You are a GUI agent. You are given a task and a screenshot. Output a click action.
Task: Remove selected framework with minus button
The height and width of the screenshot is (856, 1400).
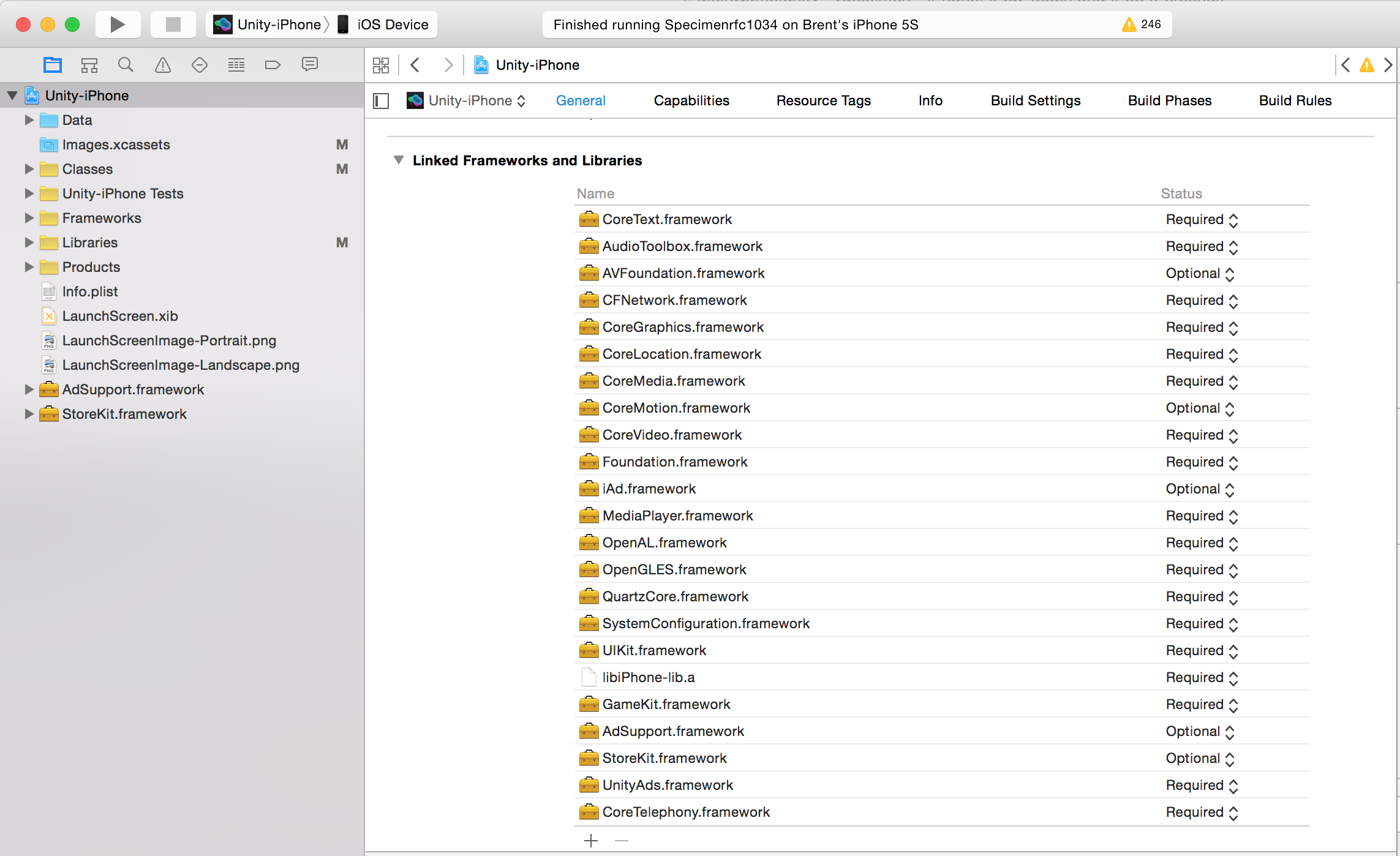tap(622, 841)
